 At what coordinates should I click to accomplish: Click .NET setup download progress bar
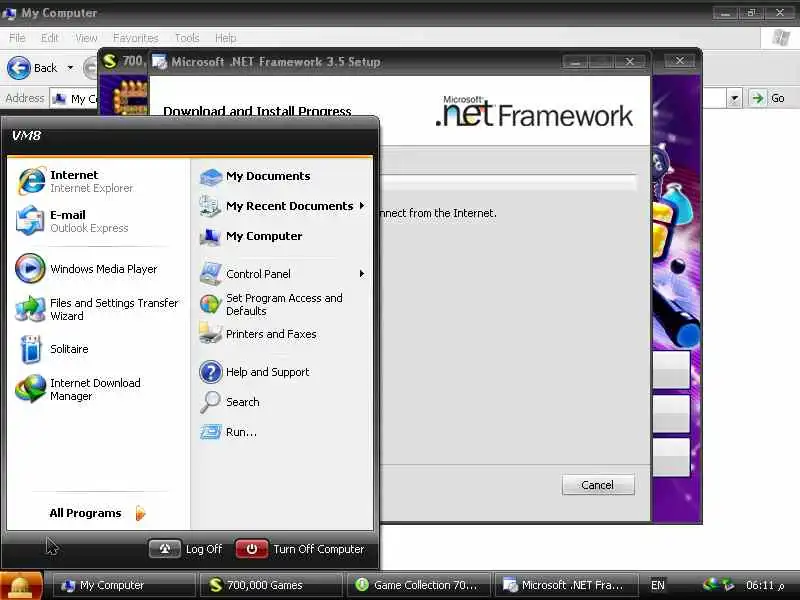coord(509,183)
